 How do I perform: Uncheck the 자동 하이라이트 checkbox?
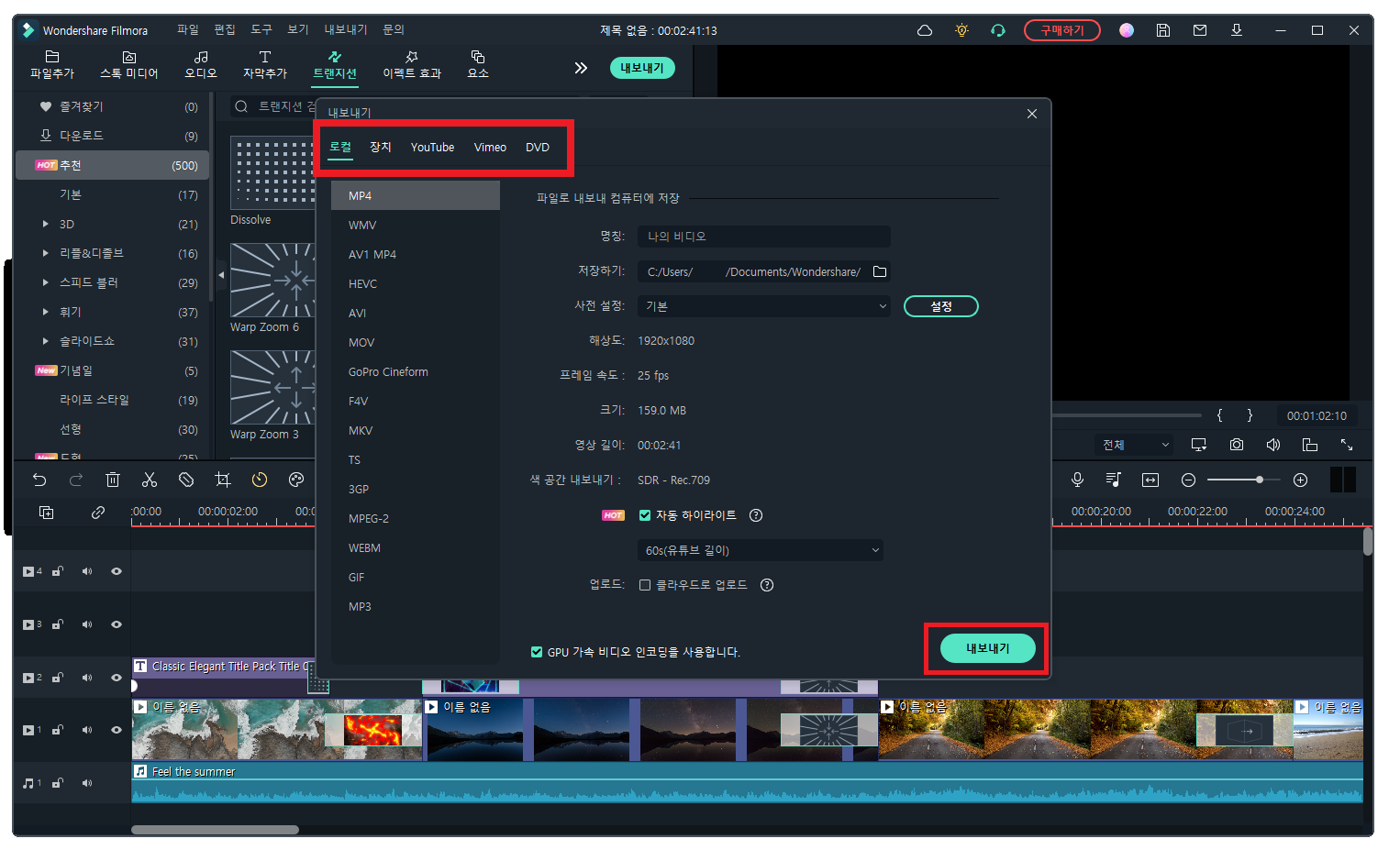point(645,515)
